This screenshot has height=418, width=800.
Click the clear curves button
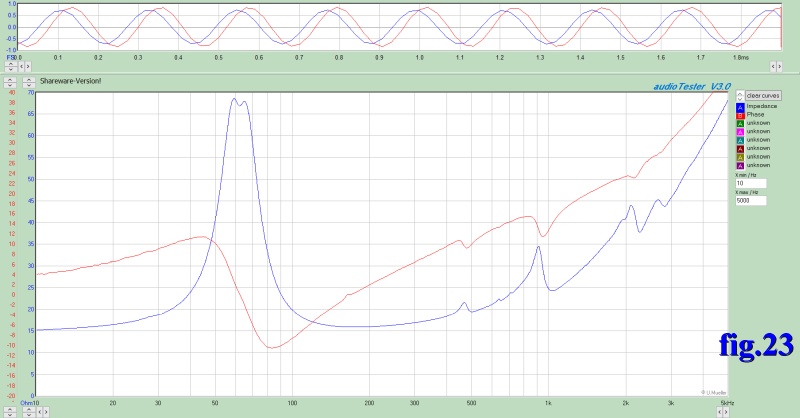click(763, 95)
